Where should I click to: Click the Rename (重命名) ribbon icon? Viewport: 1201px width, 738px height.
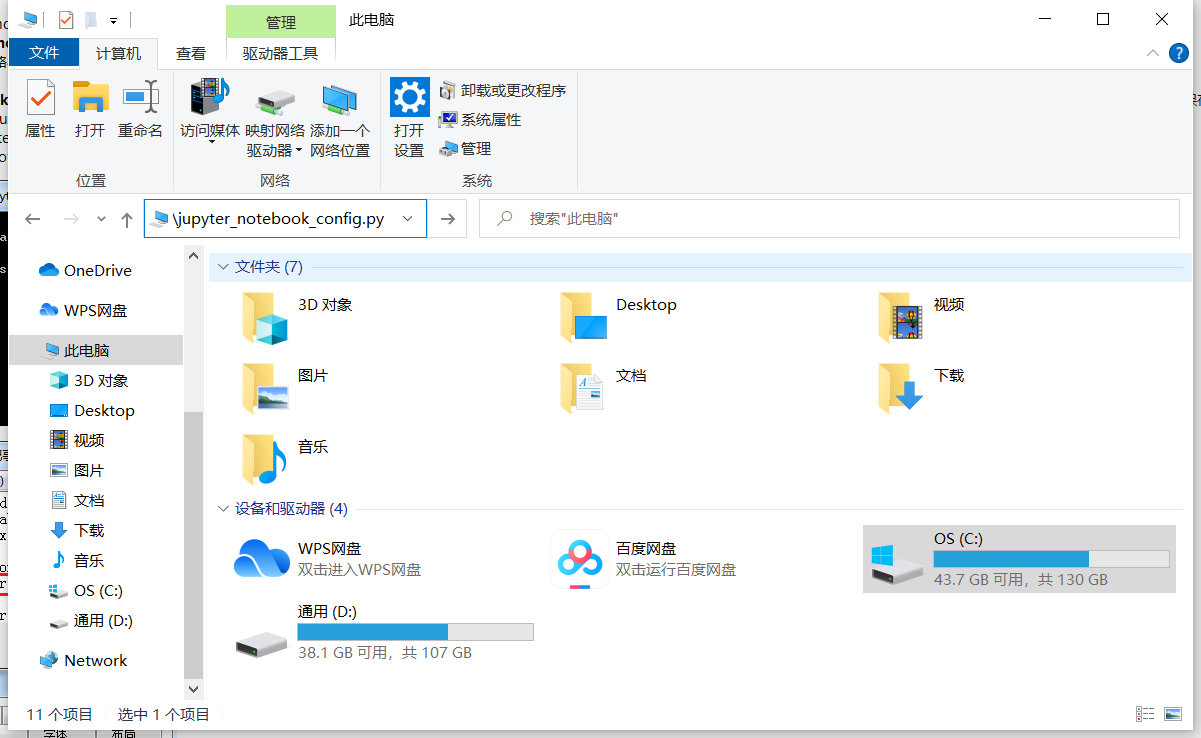point(140,110)
